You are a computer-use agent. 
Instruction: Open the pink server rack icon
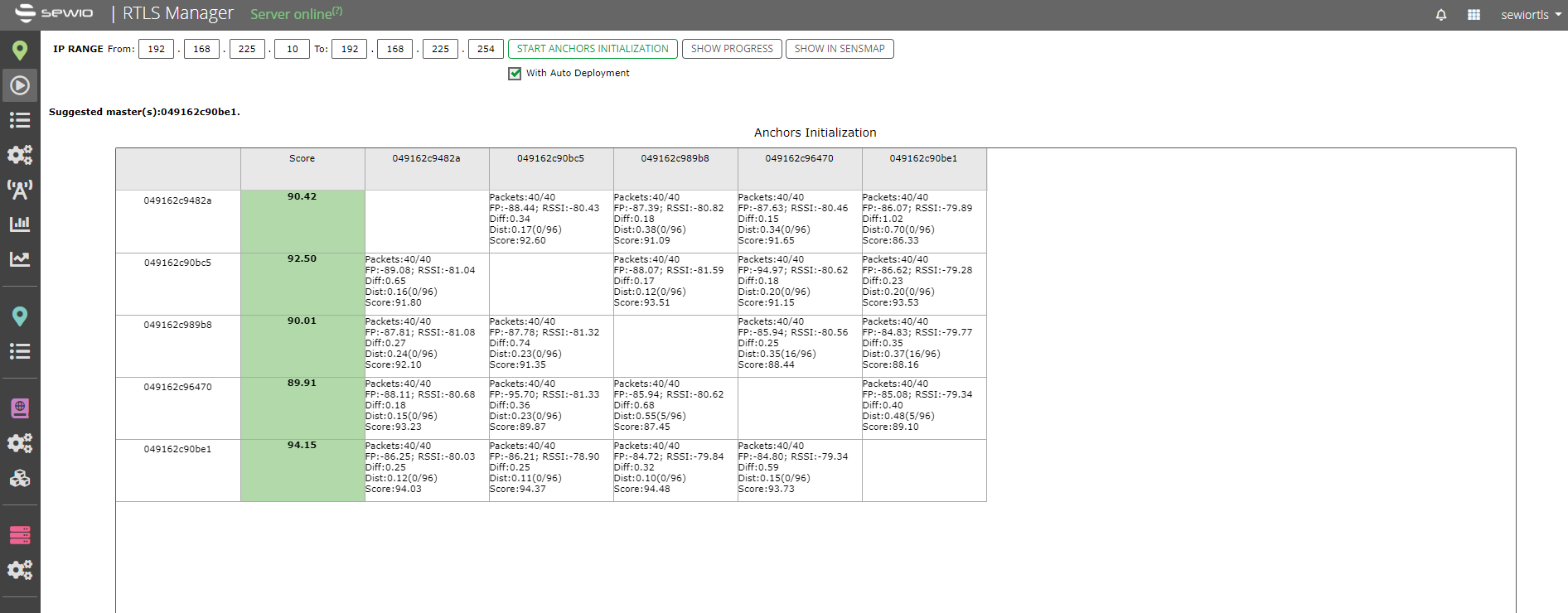coord(20,535)
